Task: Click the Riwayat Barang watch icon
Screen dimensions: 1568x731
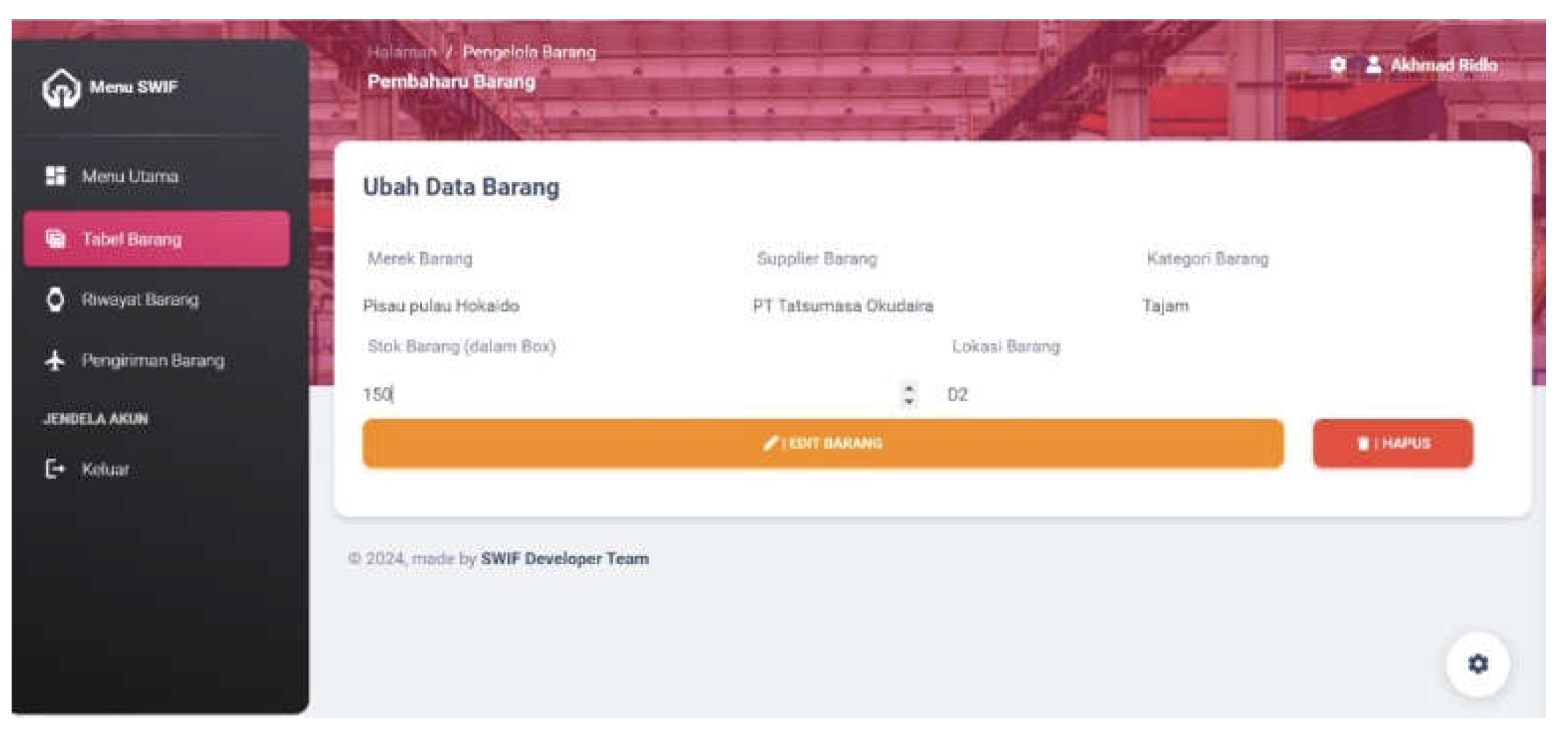Action: pos(55,300)
